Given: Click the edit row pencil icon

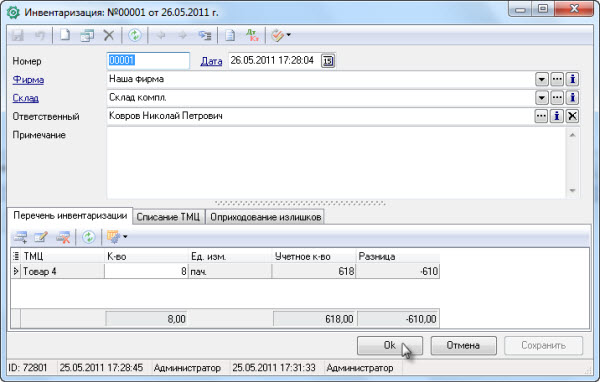Looking at the screenshot, I should [41, 237].
